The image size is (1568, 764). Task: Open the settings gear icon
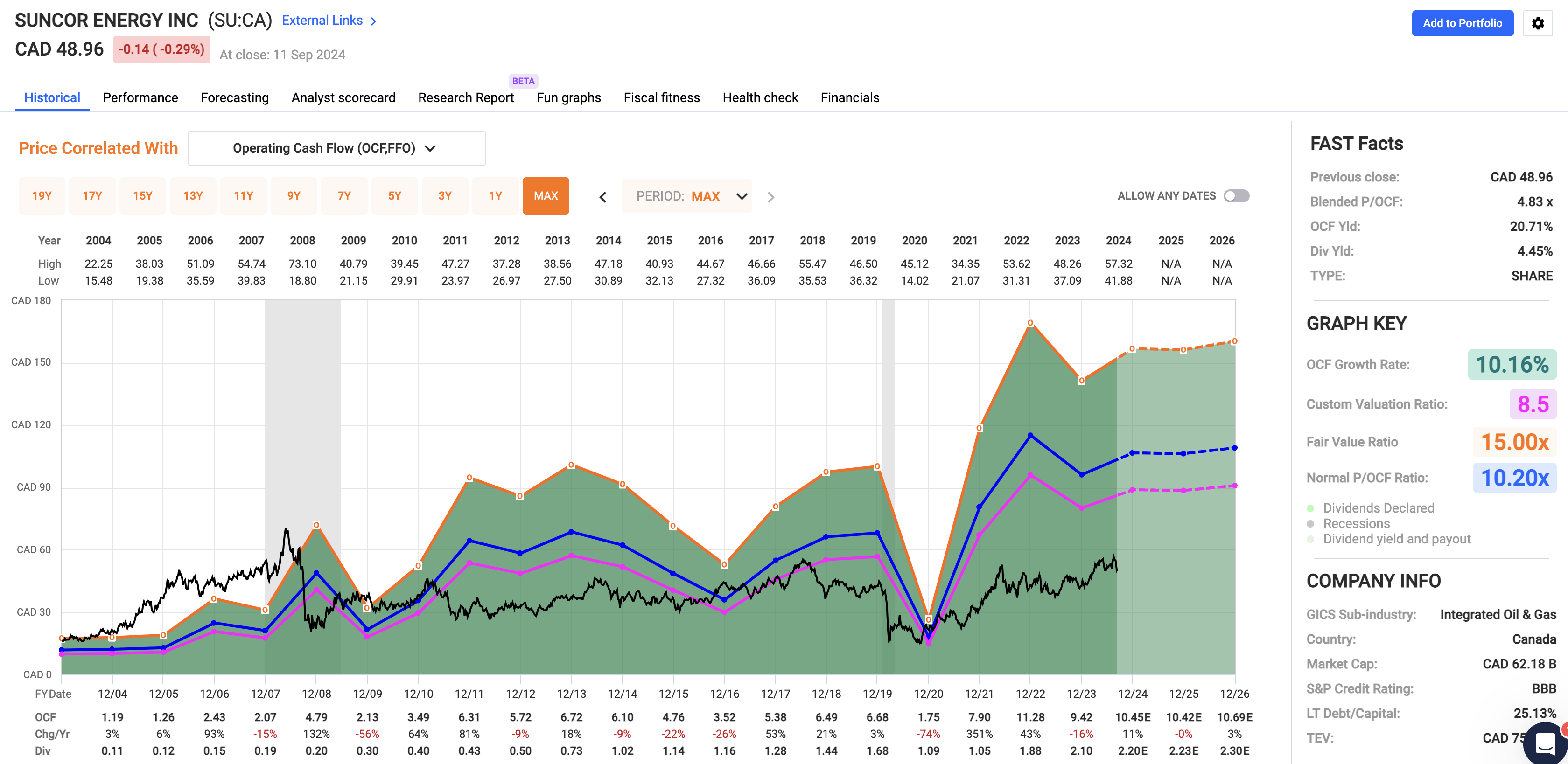point(1538,23)
